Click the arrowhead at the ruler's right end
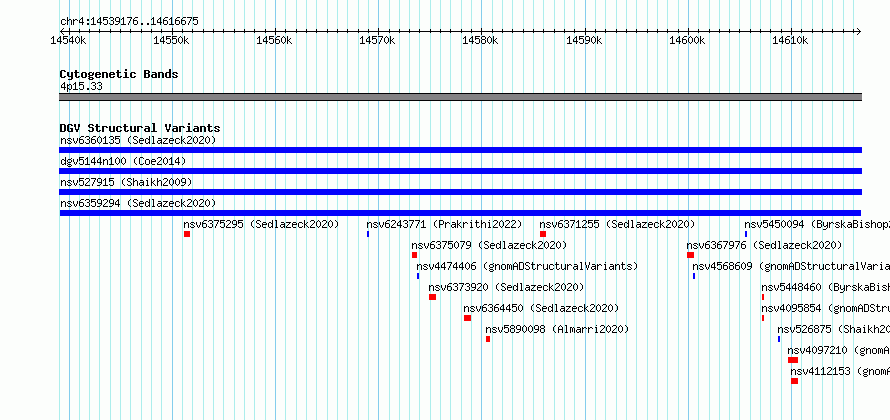This screenshot has width=890, height=420. pos(858,31)
